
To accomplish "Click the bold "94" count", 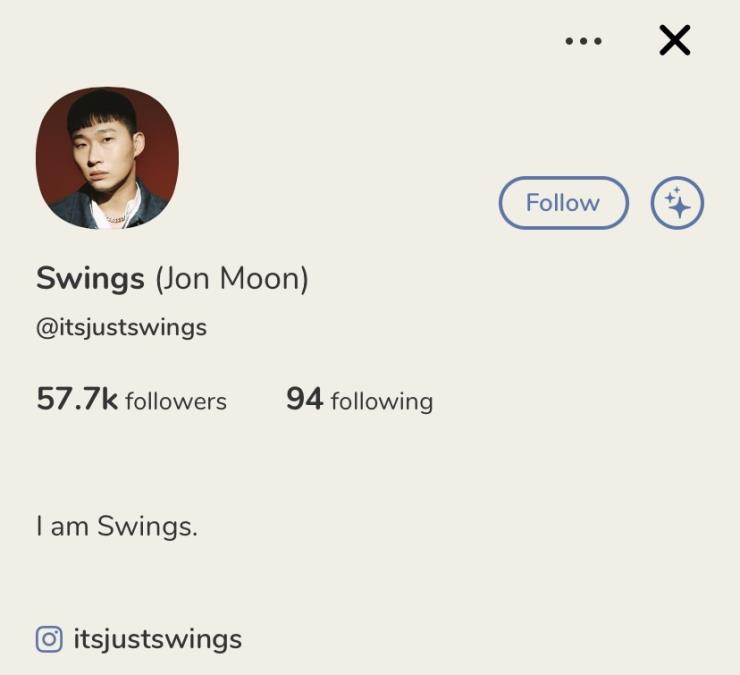I will click(304, 399).
